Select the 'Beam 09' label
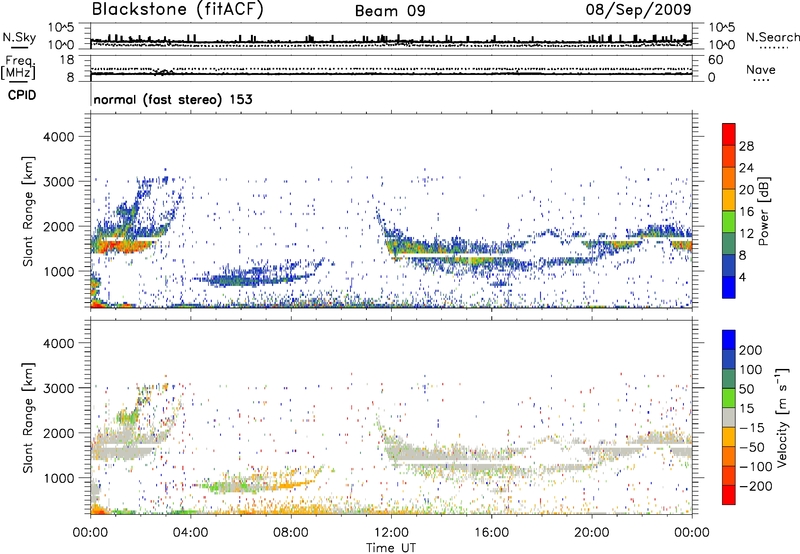 (390, 11)
